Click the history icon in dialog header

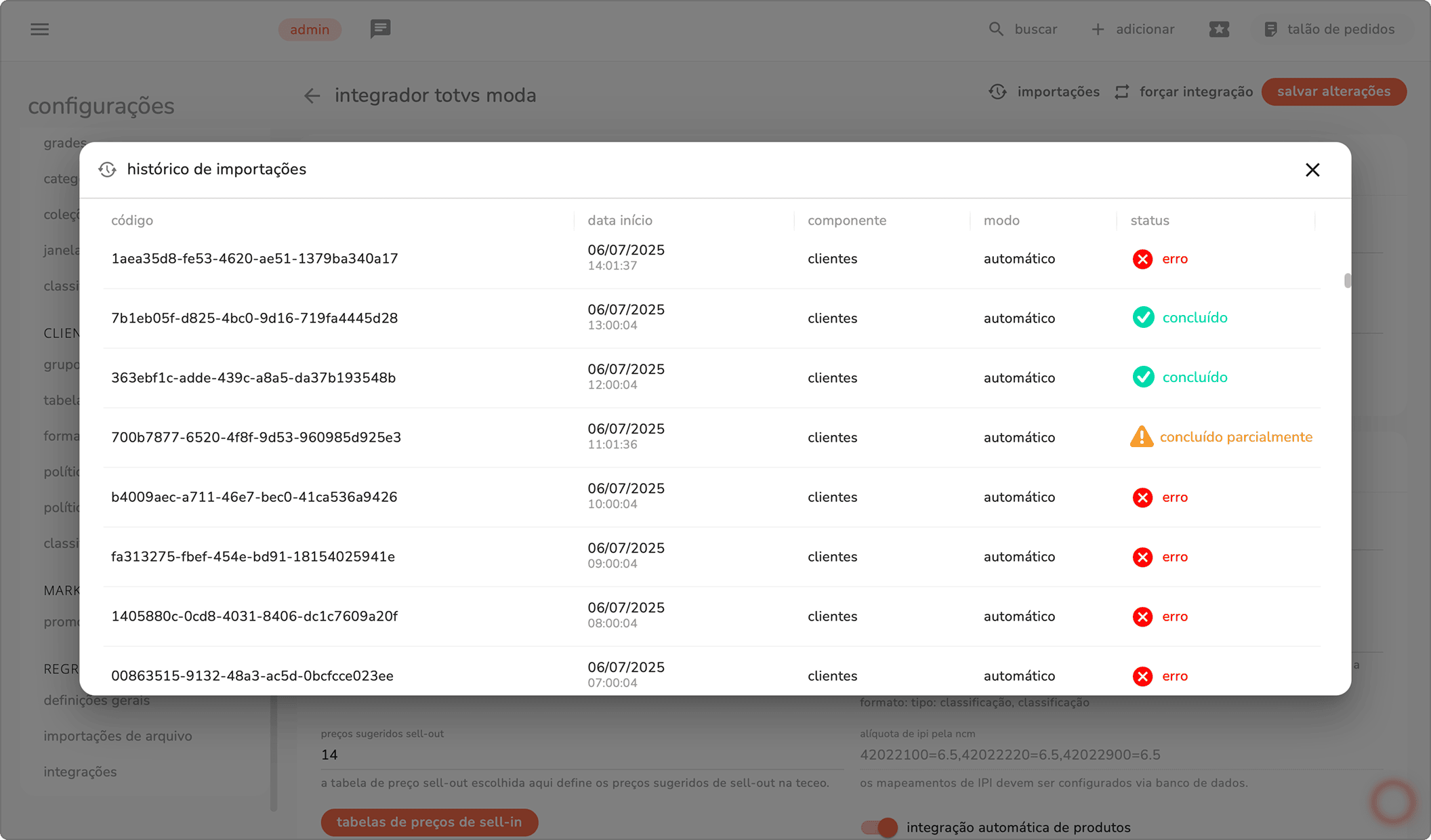tap(107, 169)
